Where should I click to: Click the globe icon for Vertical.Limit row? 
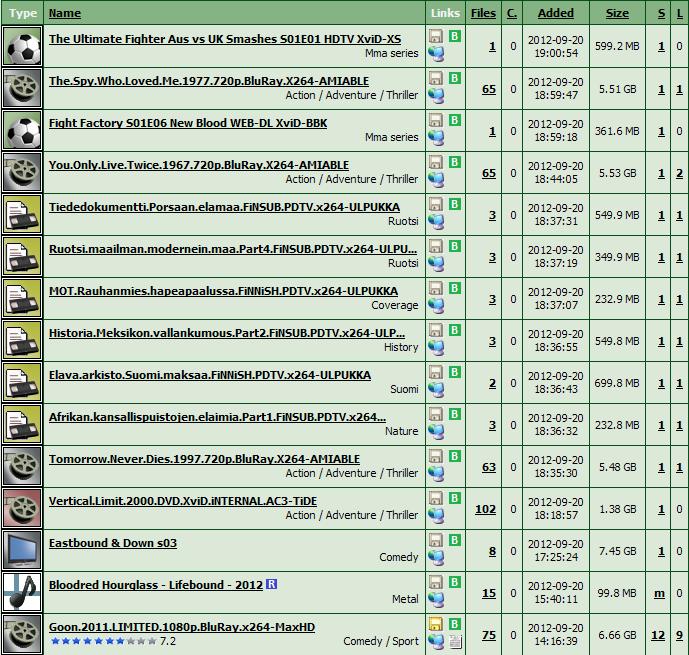(x=436, y=516)
